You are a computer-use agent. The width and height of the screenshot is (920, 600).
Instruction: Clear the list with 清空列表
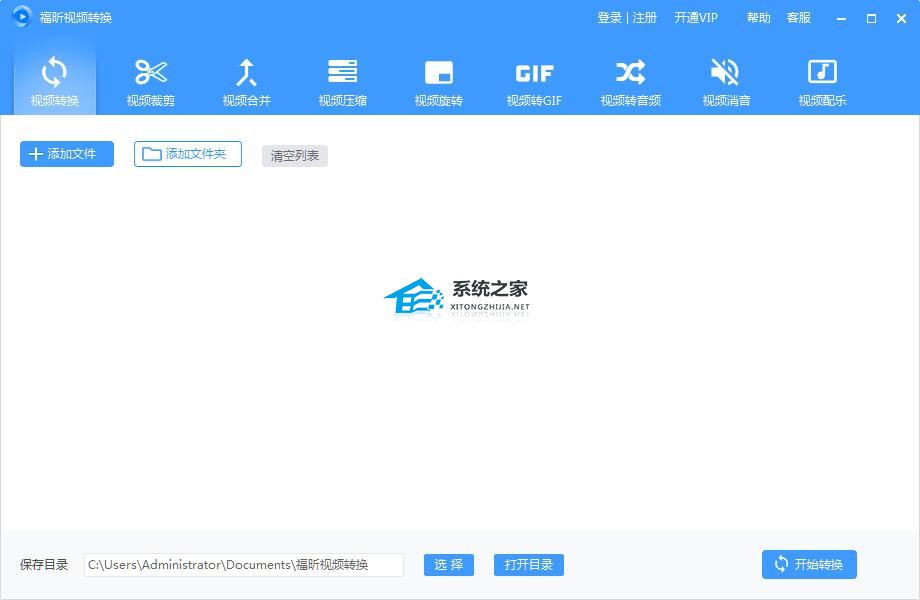(295, 156)
